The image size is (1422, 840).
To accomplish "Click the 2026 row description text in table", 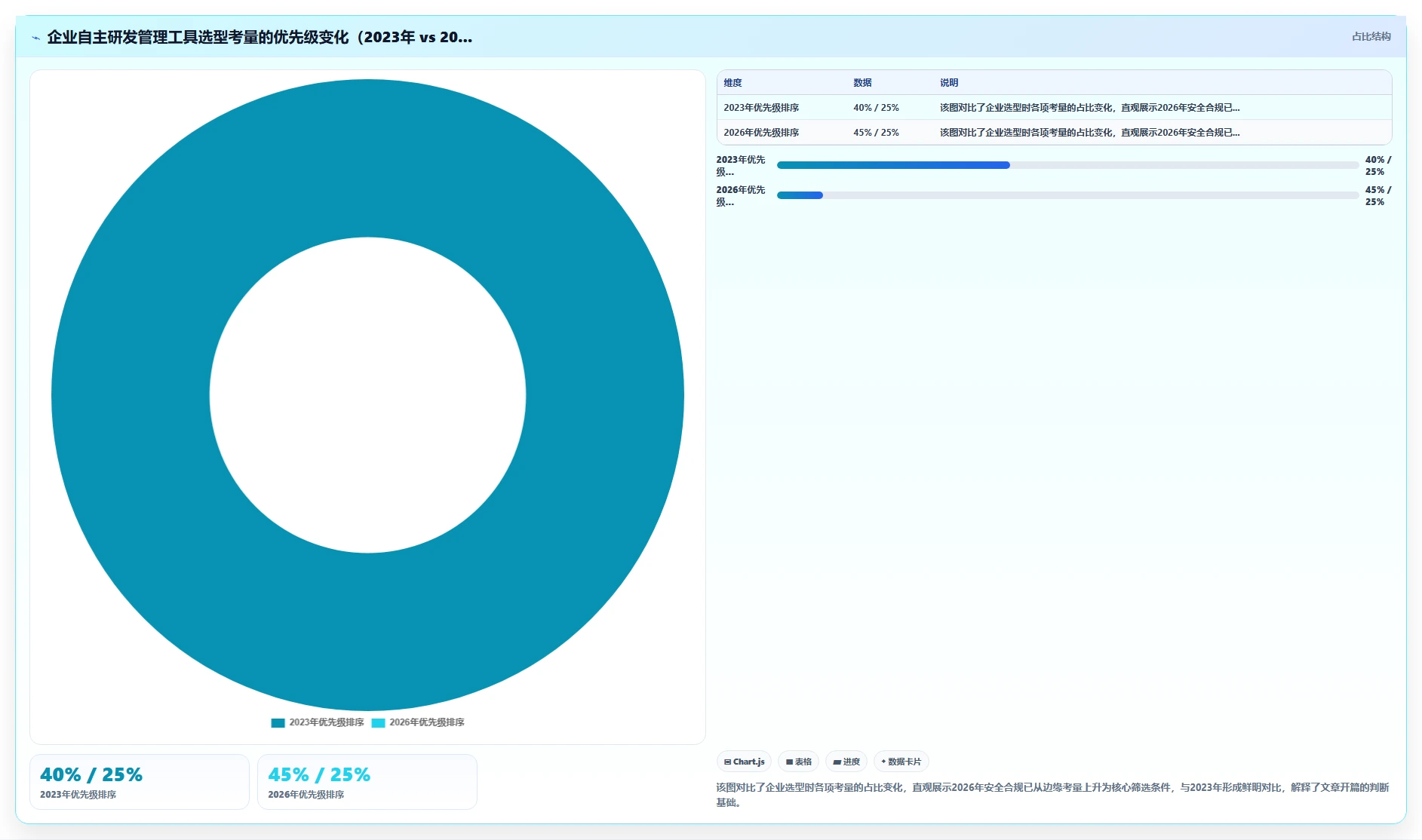I will point(1089,133).
